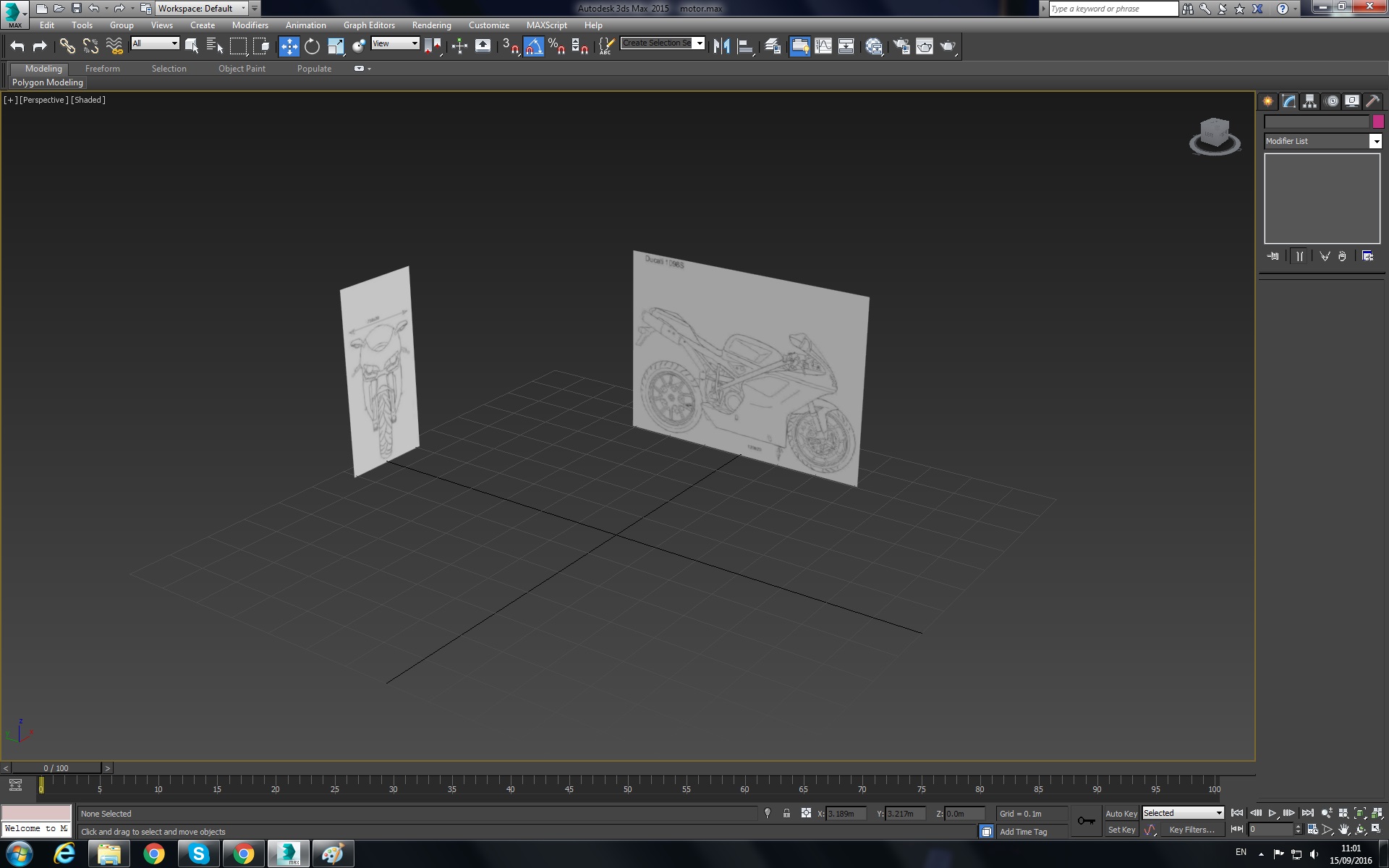Open Key Filters dialog
The image size is (1389, 868).
[x=1192, y=830]
